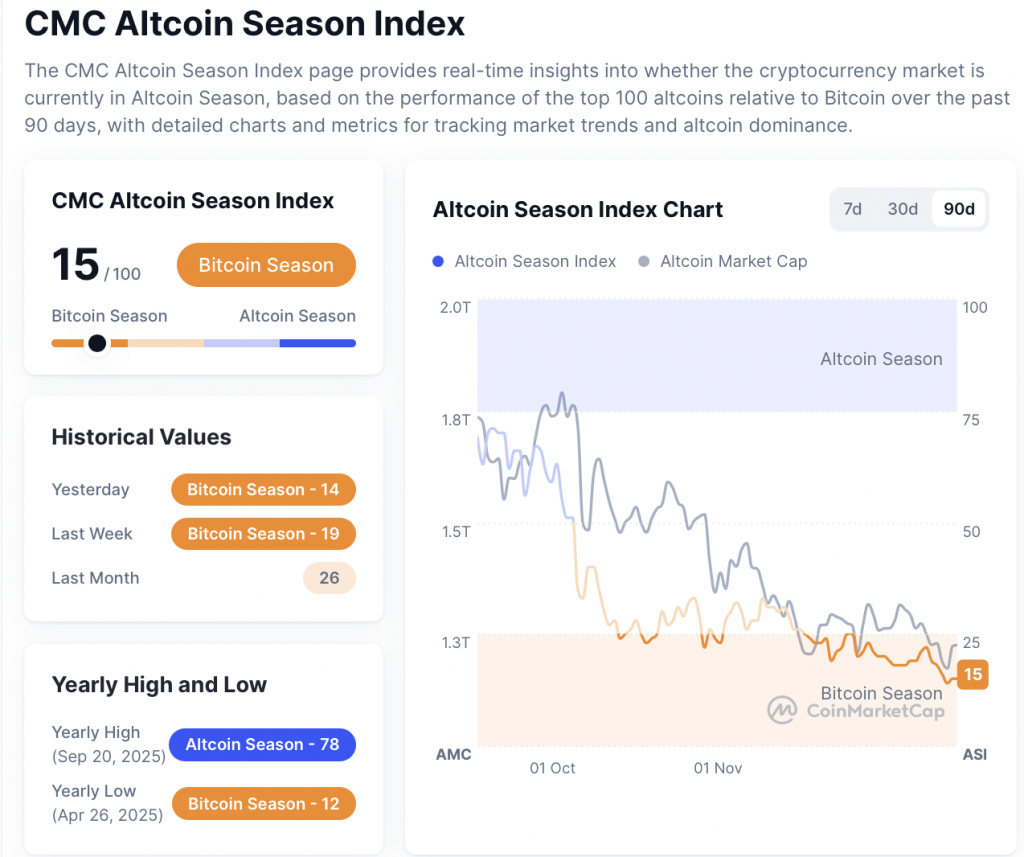This screenshot has height=857, width=1024.
Task: Click the black slider knob on the season gauge
Action: (x=96, y=343)
